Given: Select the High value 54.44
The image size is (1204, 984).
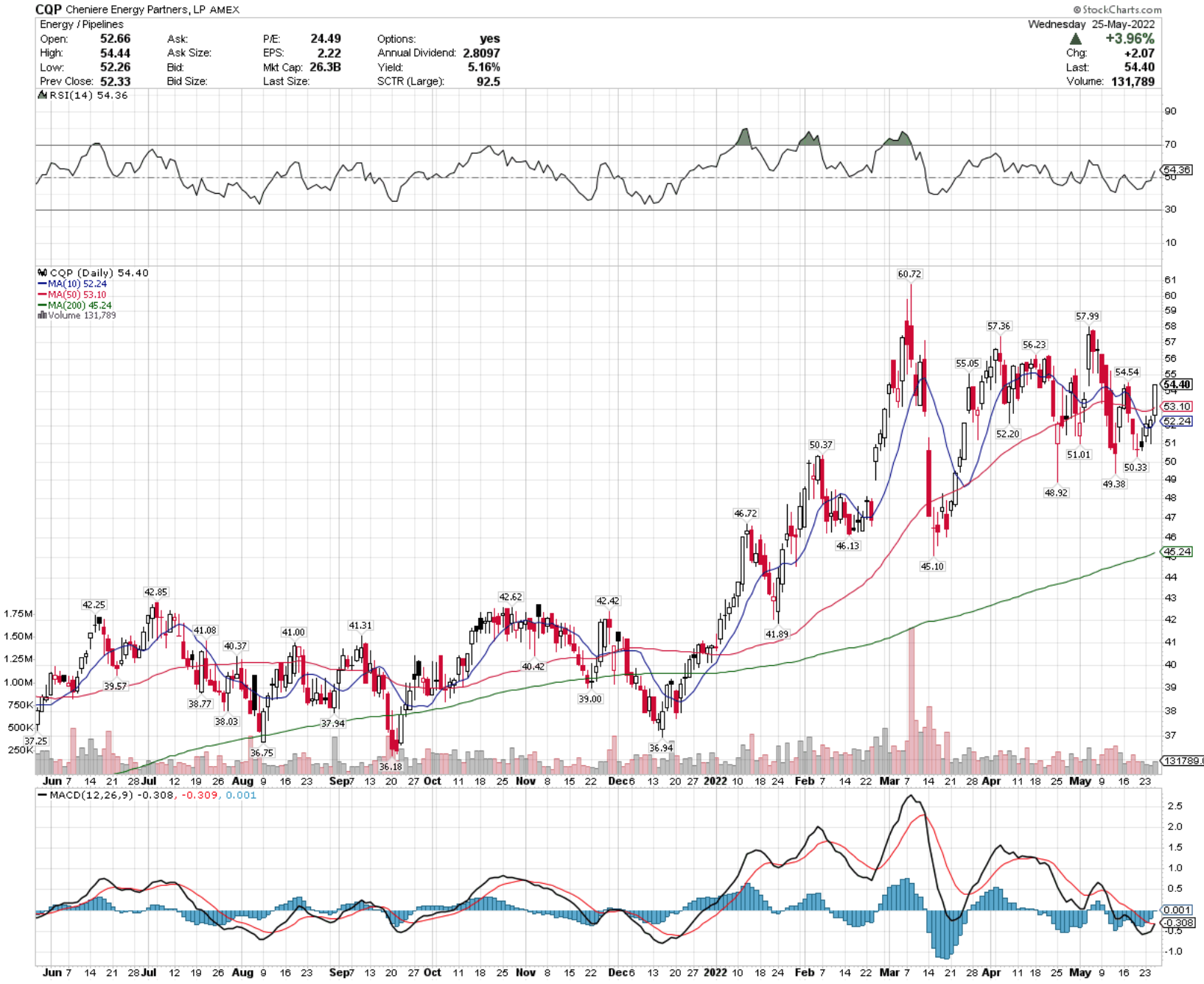Looking at the screenshot, I should (115, 53).
